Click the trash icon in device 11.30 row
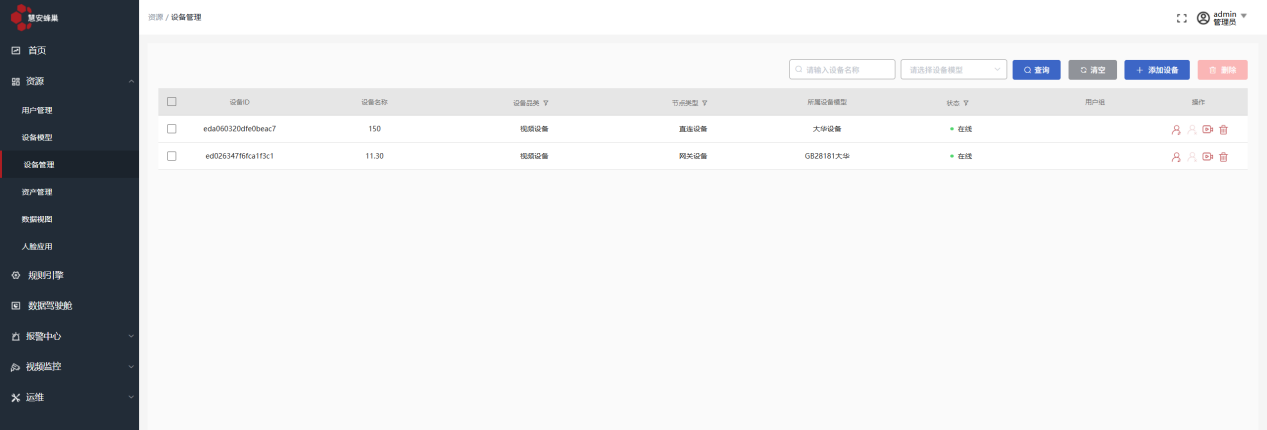Viewport: 1267px width, 430px height. (x=1223, y=157)
